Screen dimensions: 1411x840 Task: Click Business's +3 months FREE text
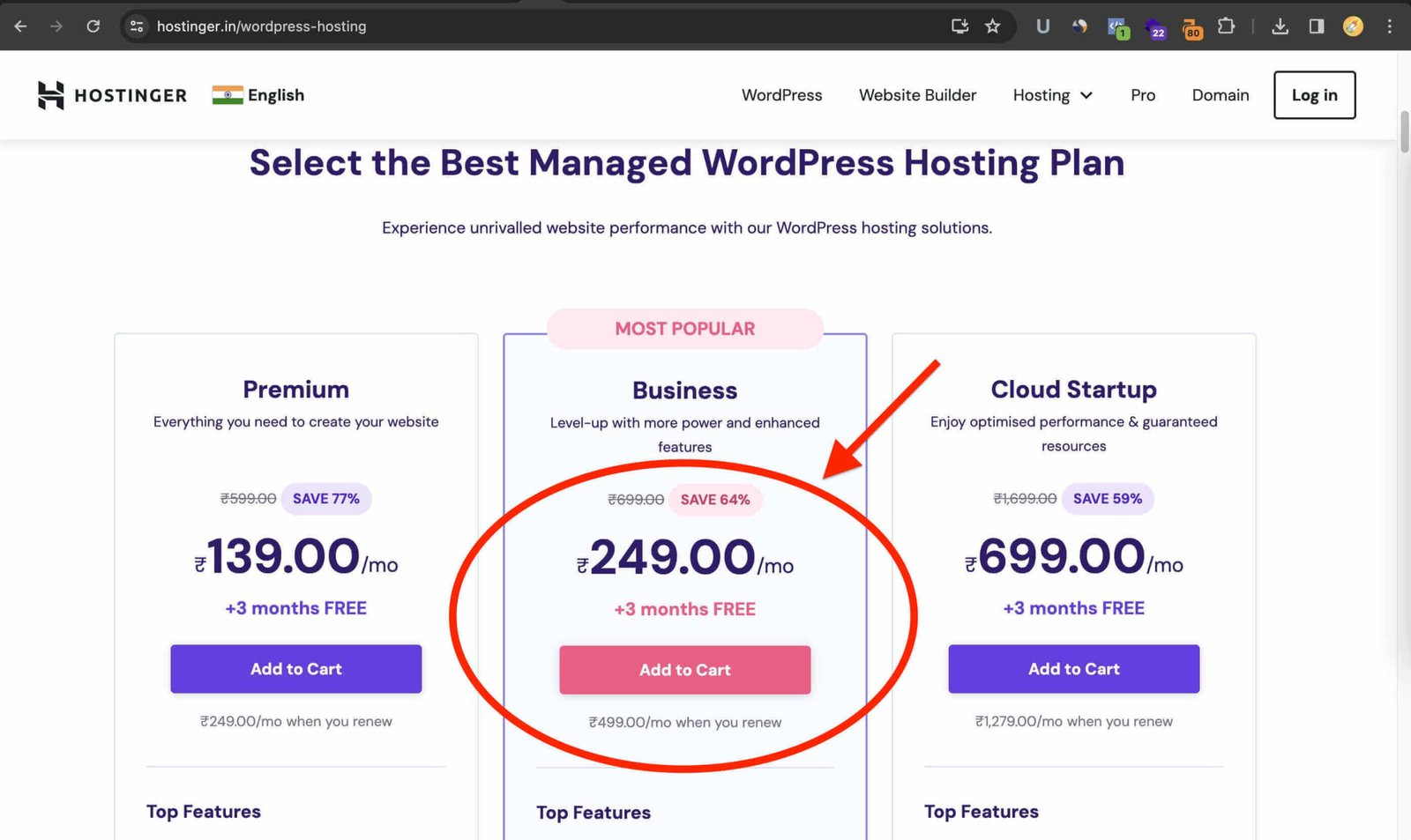coord(685,609)
